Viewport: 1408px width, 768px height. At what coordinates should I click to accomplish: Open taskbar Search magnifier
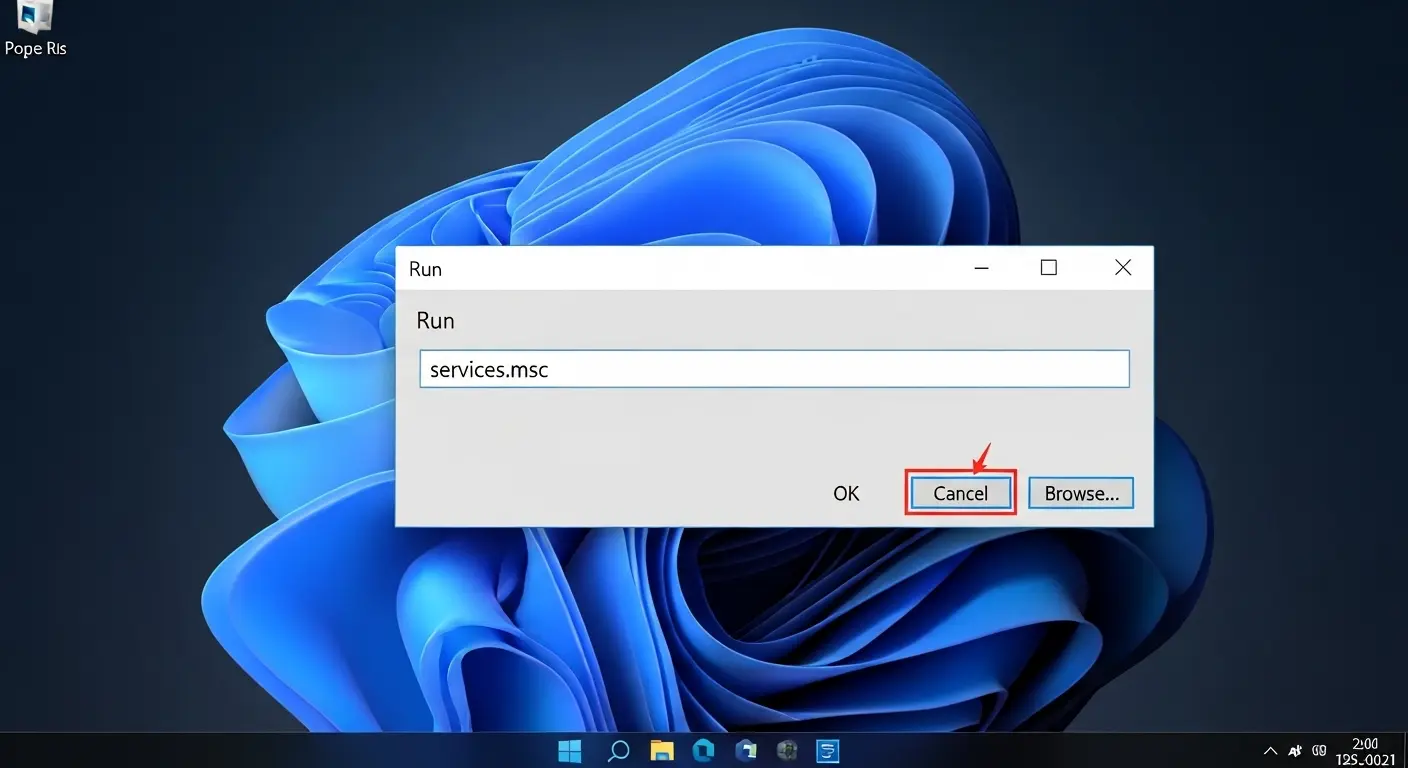point(618,750)
